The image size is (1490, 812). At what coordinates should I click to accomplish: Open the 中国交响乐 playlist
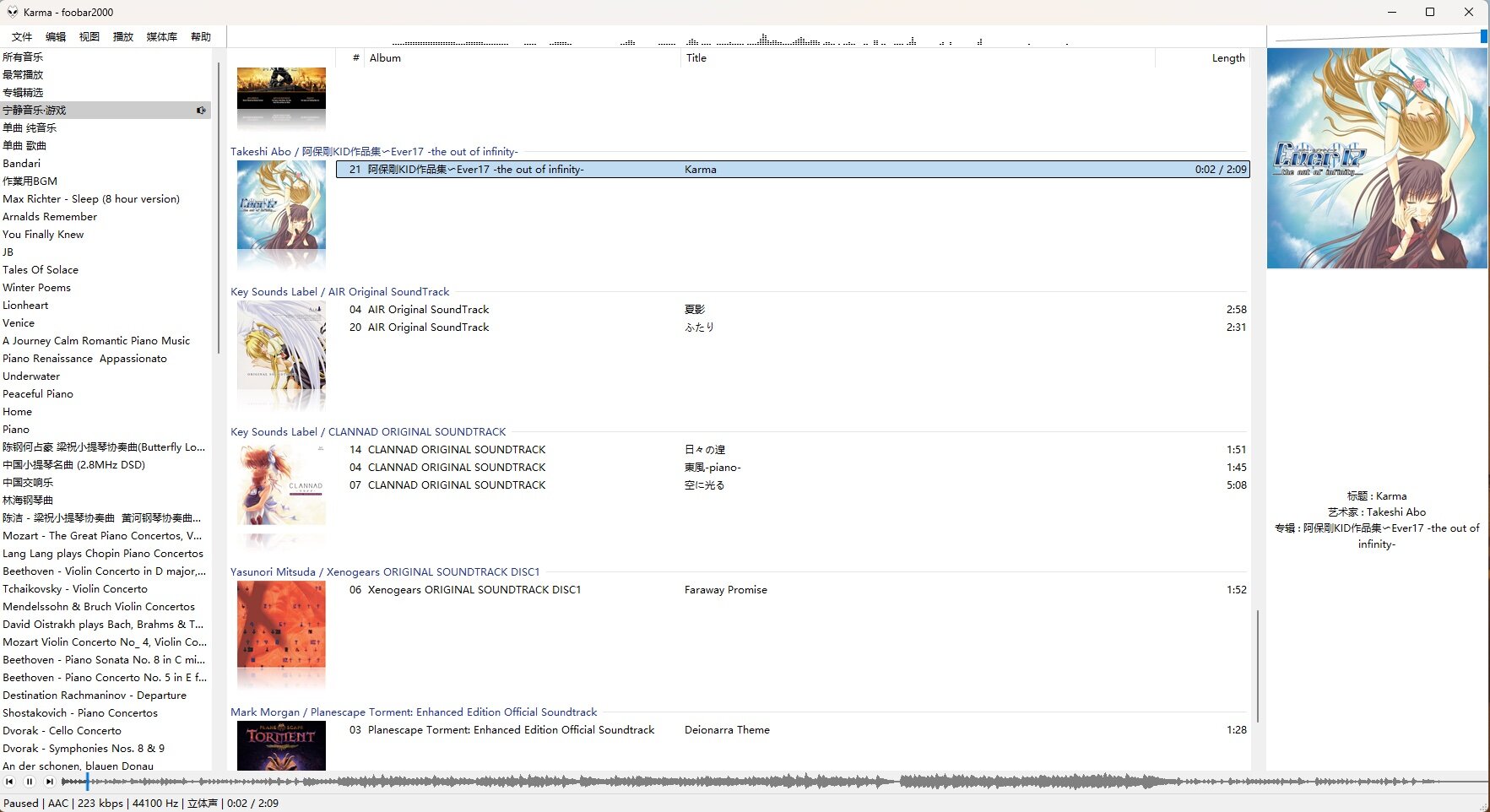coord(106,482)
